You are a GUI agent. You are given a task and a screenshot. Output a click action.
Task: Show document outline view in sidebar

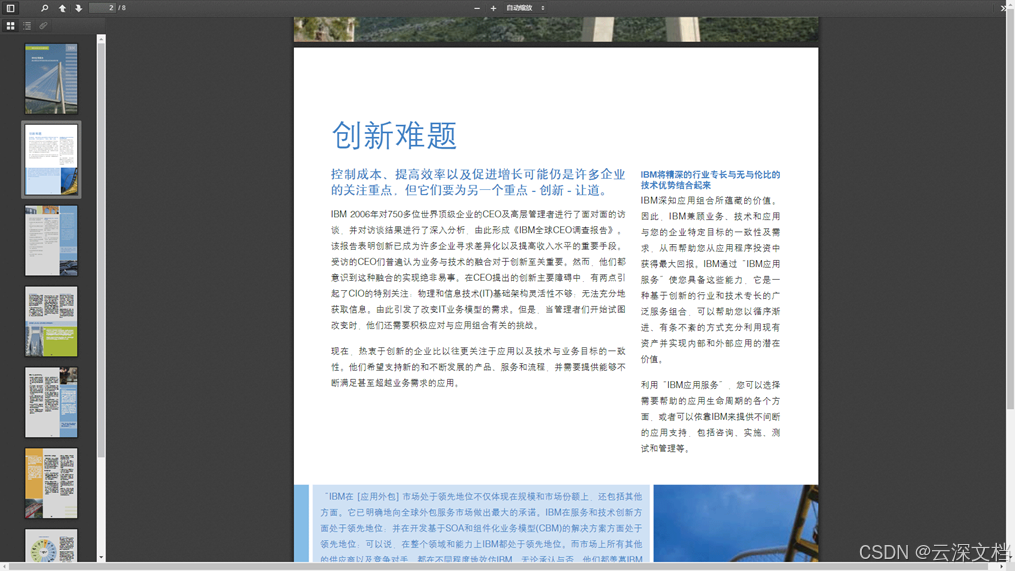pyautogui.click(x=27, y=26)
